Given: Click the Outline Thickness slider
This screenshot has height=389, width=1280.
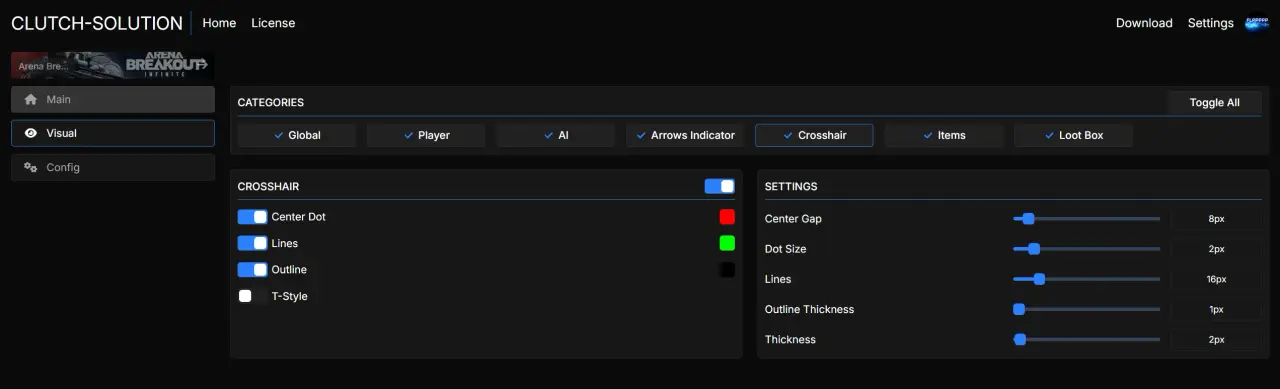Looking at the screenshot, I should pos(1087,309).
